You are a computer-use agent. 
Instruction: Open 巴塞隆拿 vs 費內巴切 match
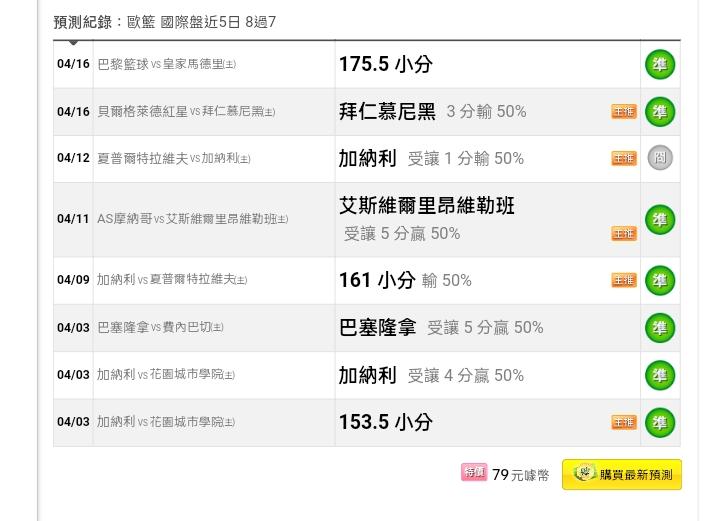(160, 327)
